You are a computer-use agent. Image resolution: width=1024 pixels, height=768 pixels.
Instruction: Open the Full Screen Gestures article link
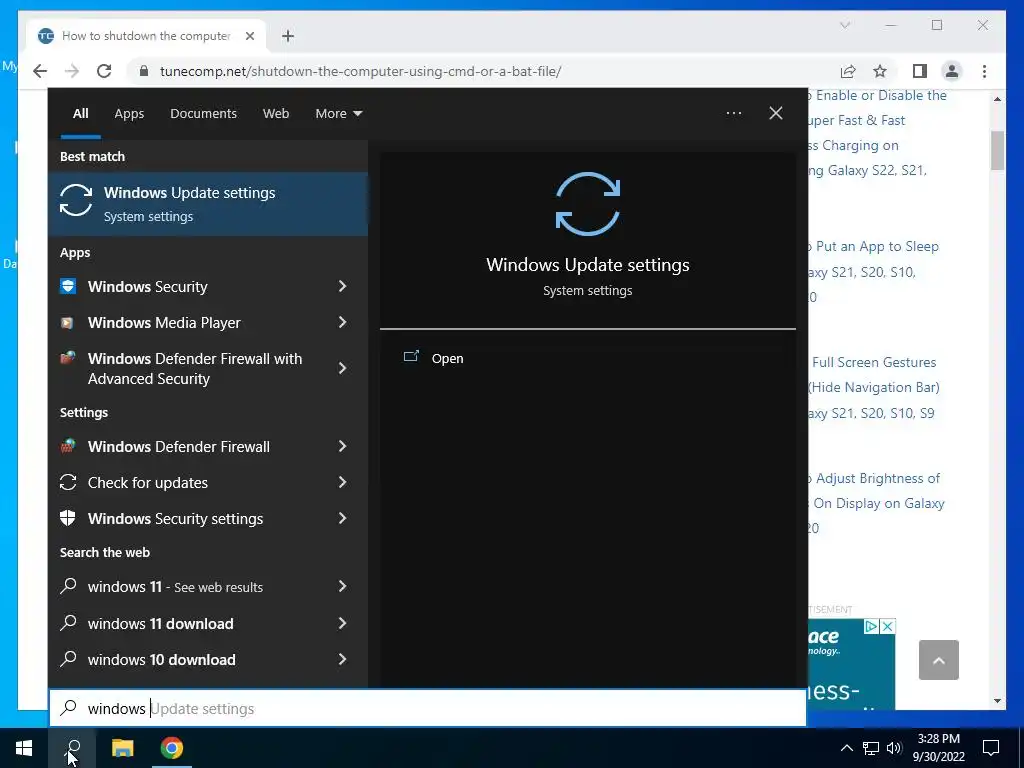(873, 387)
